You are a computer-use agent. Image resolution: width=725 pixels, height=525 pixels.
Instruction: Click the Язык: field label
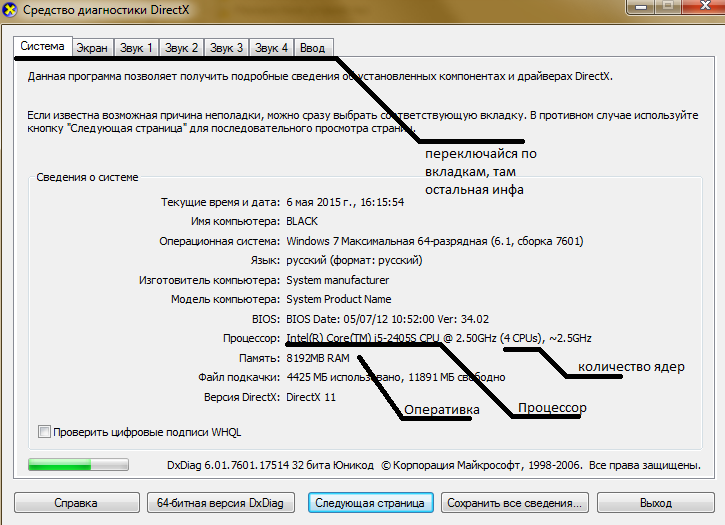[265, 260]
